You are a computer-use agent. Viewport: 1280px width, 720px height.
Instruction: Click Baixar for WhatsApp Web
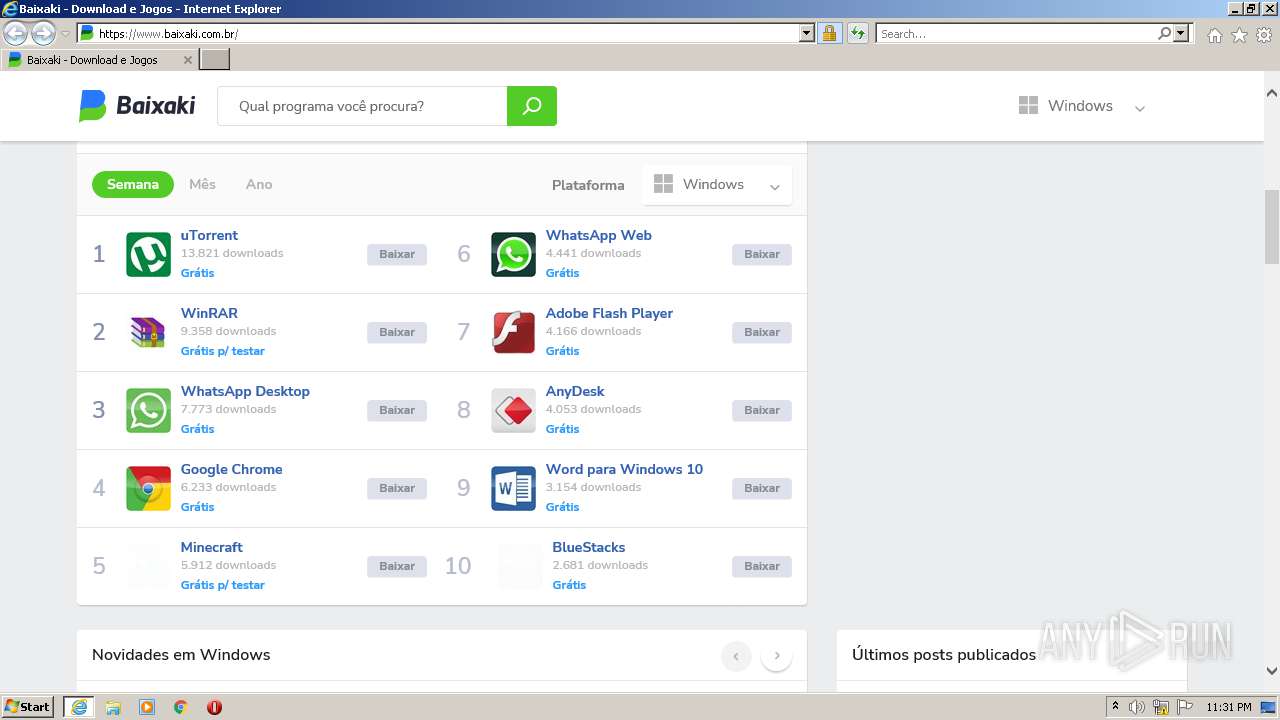(762, 254)
